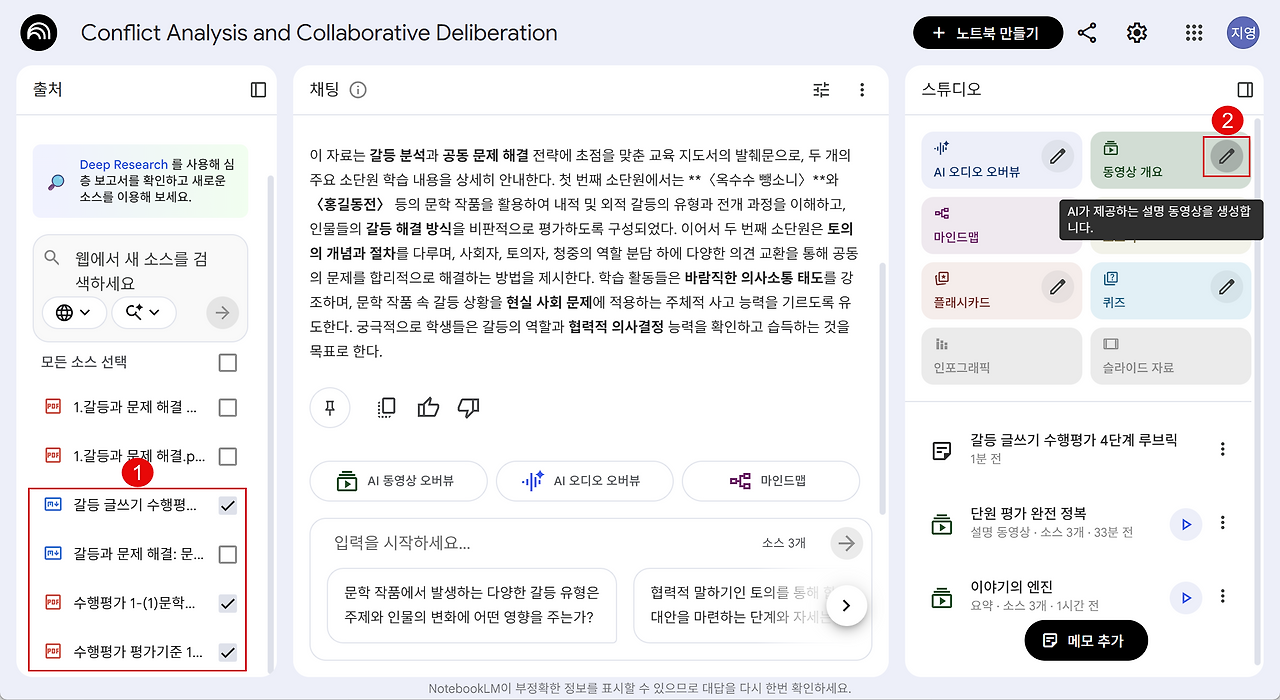Open the 퀴즈 studio card

1170,291
